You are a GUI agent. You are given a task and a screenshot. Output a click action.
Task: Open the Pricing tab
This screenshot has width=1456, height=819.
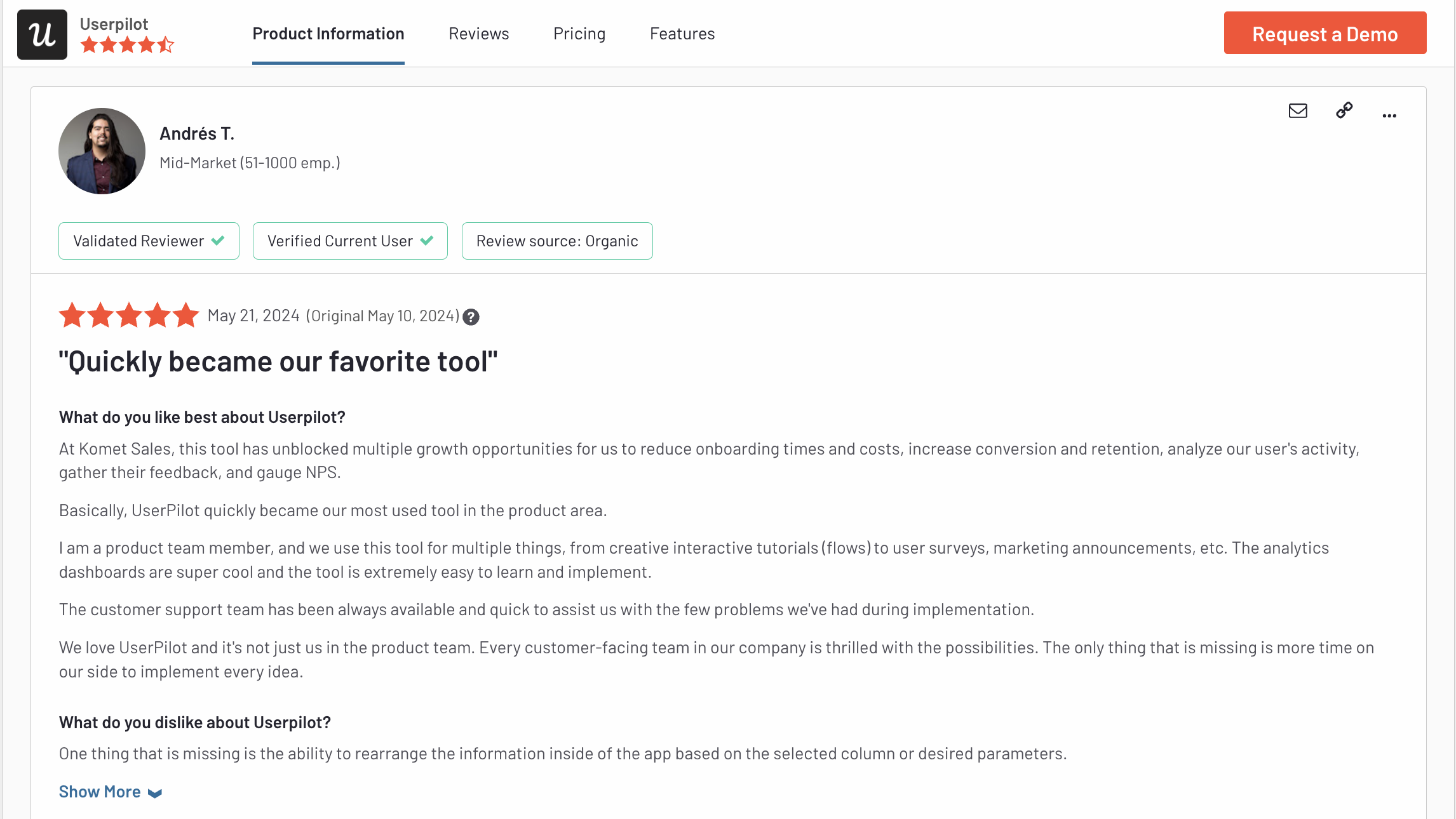point(579,34)
